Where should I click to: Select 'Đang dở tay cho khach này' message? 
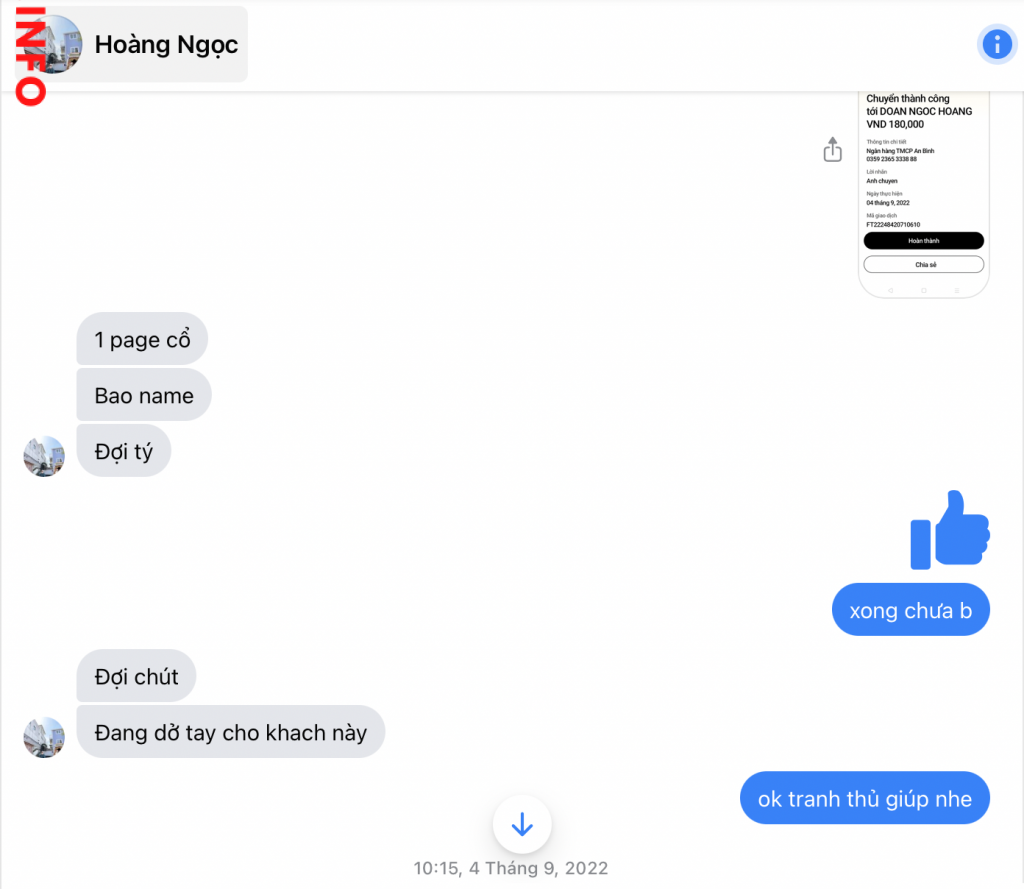pos(231,732)
